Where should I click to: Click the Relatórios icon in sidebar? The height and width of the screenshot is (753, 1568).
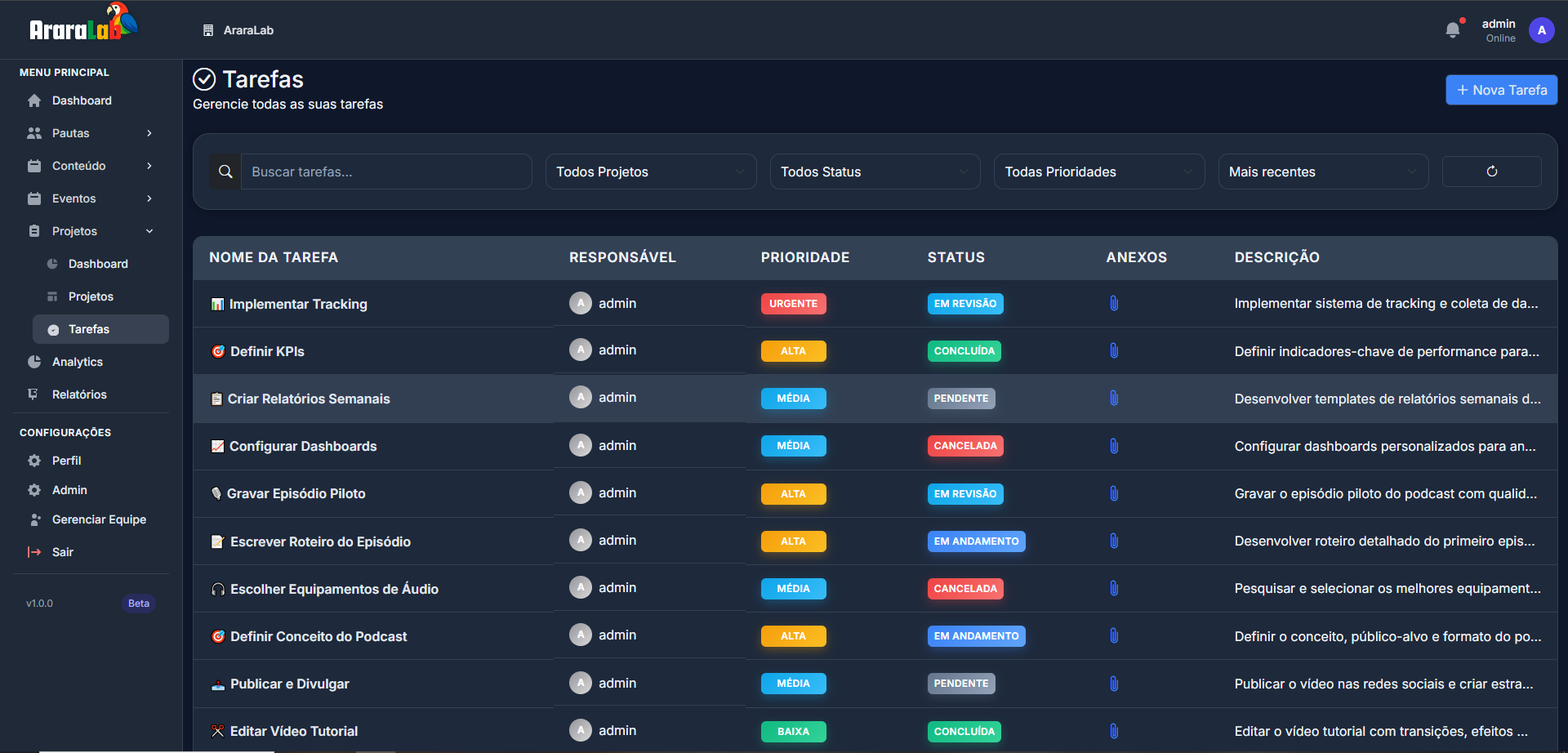33,394
